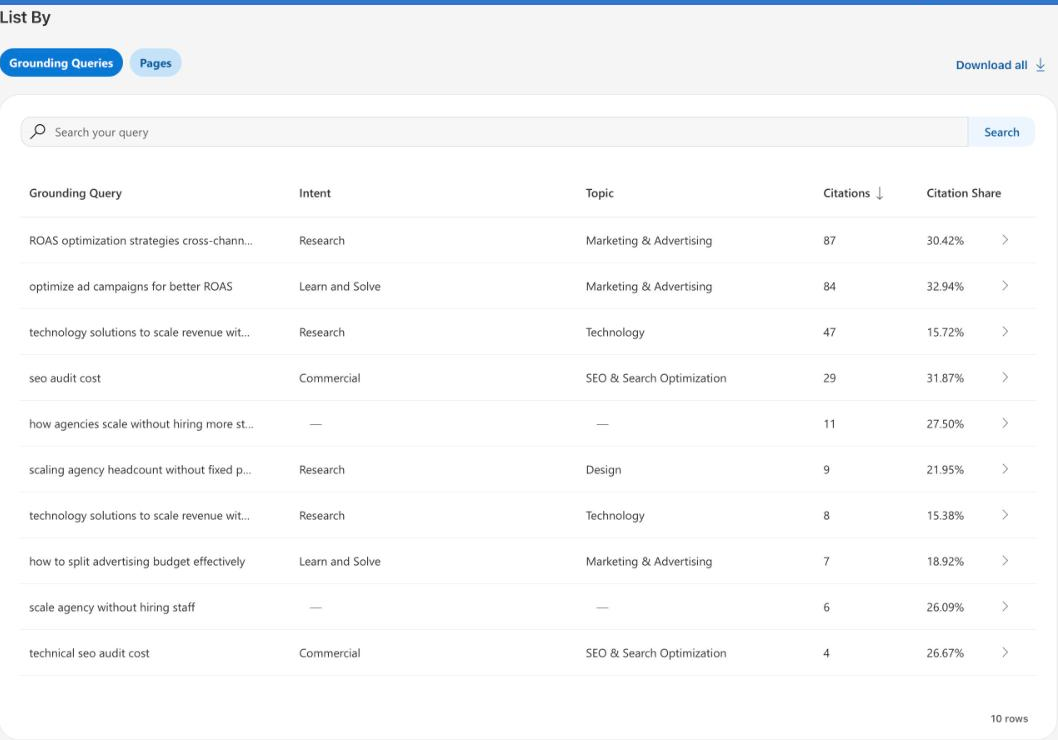This screenshot has height=740, width=1058.
Task: Select query 'scale agency without hiring staff'
Action: (x=112, y=607)
